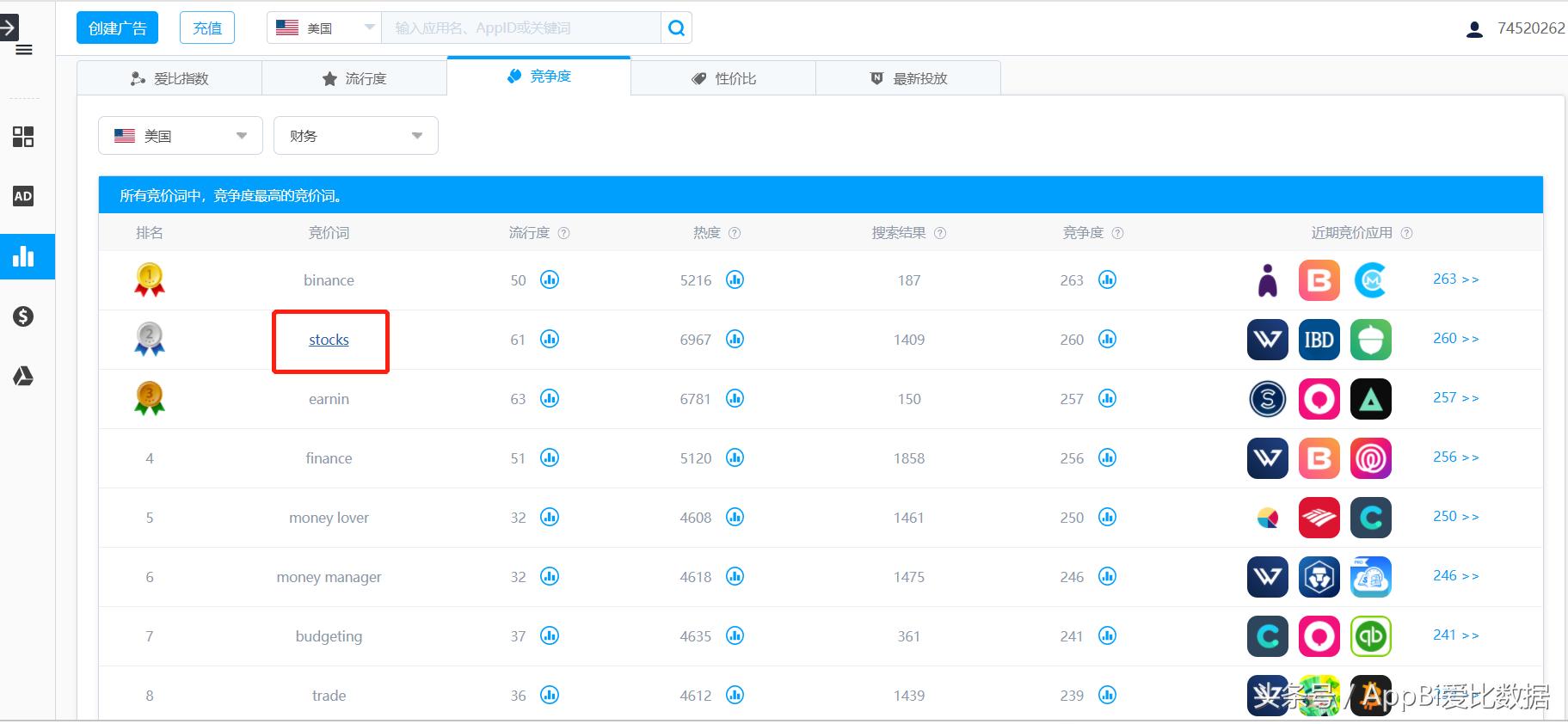Click the IBD app icon in stocks row

tap(1319, 340)
